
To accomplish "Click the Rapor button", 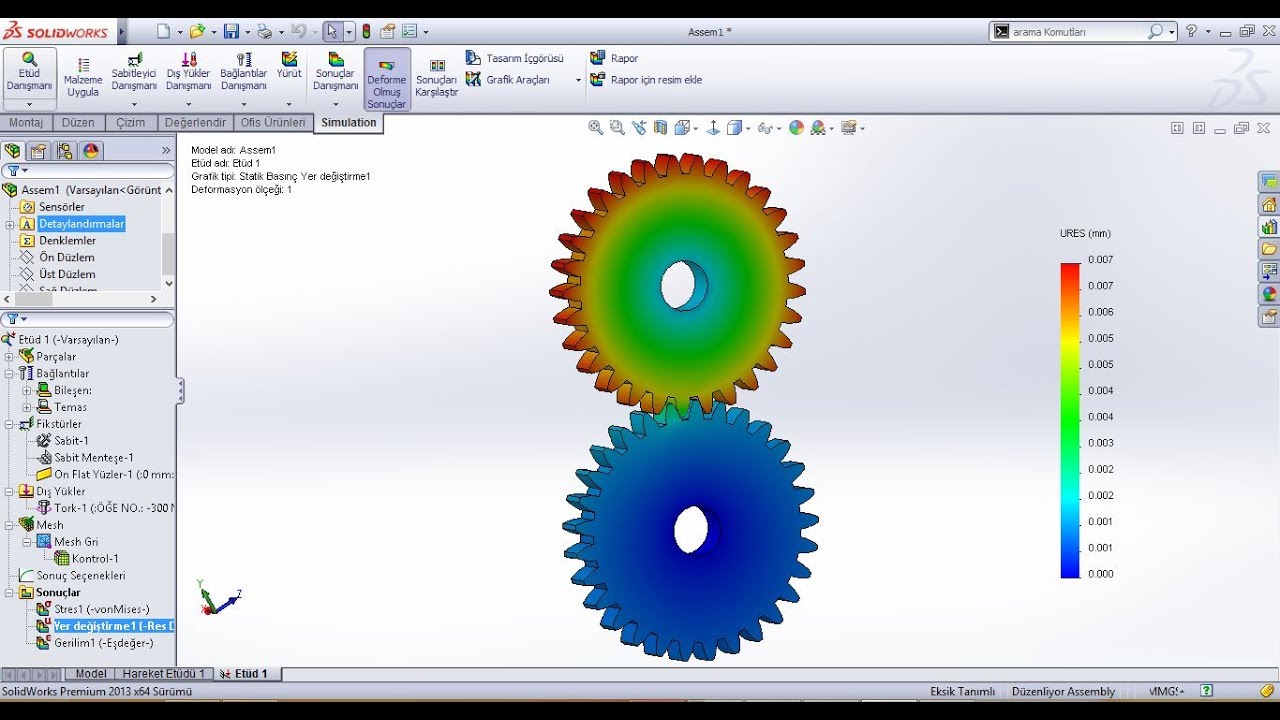I will [x=614, y=58].
